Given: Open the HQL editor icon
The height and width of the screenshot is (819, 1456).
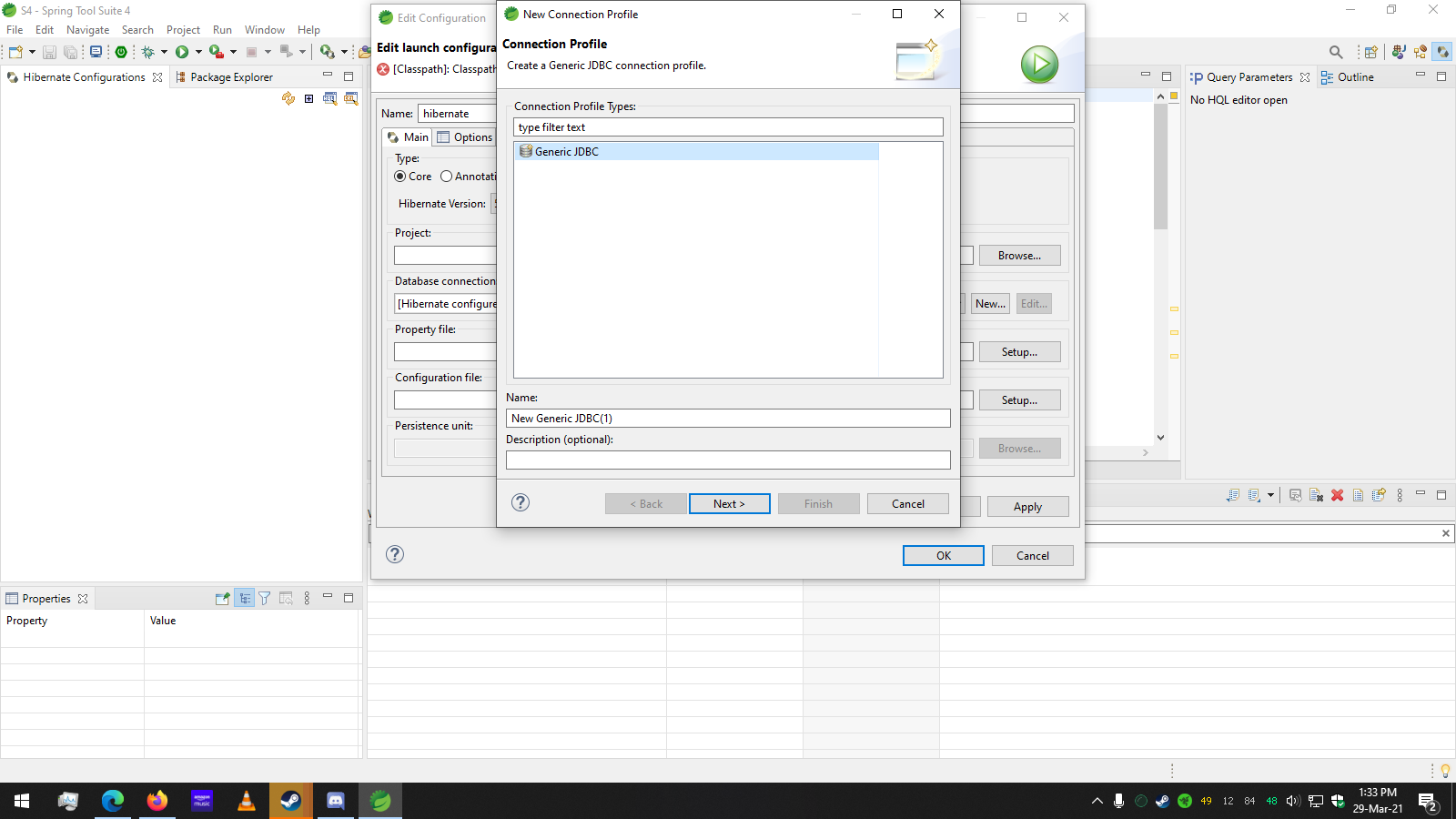Looking at the screenshot, I should click(330, 98).
